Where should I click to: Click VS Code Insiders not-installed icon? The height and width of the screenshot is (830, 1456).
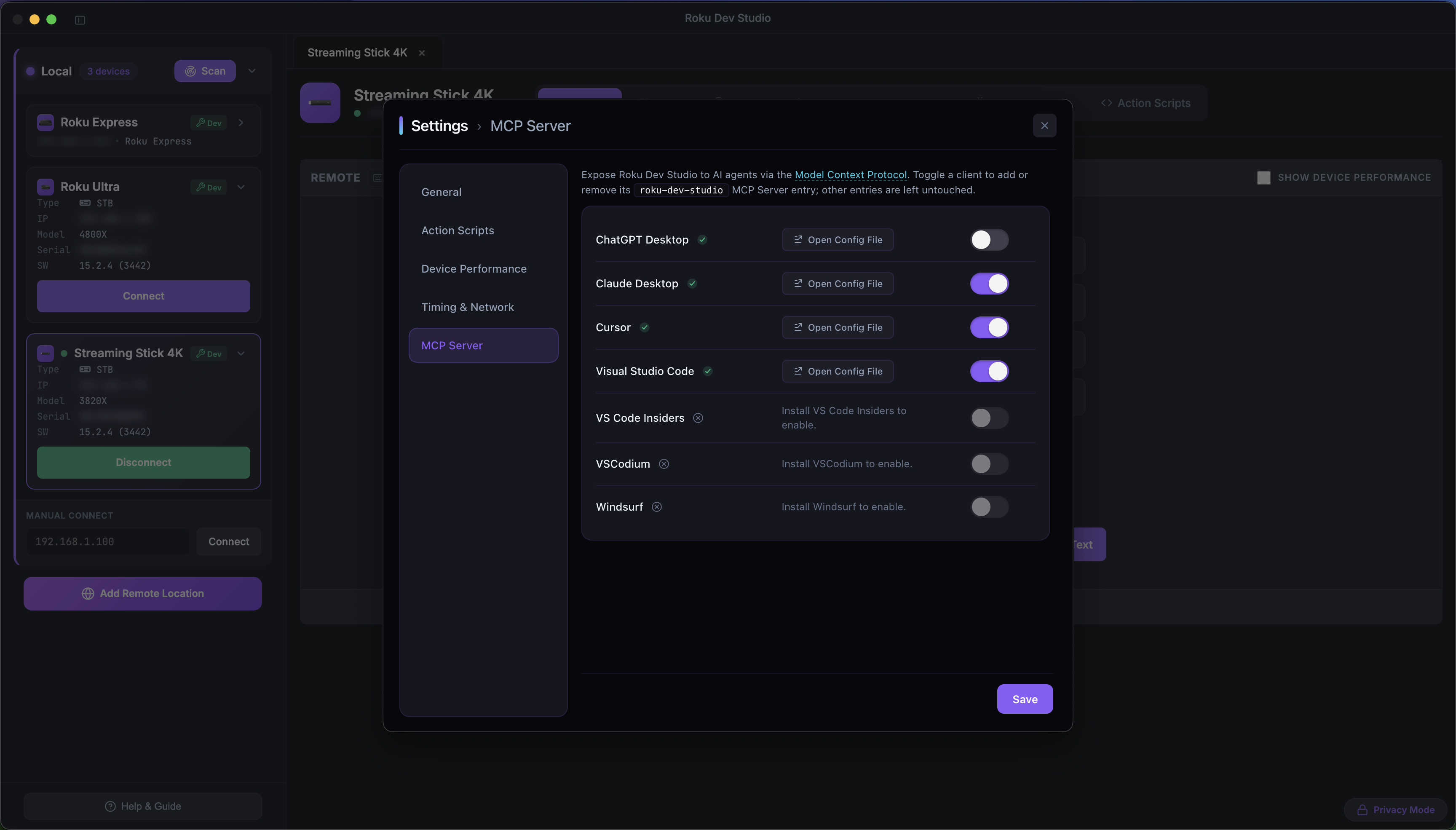click(x=698, y=418)
